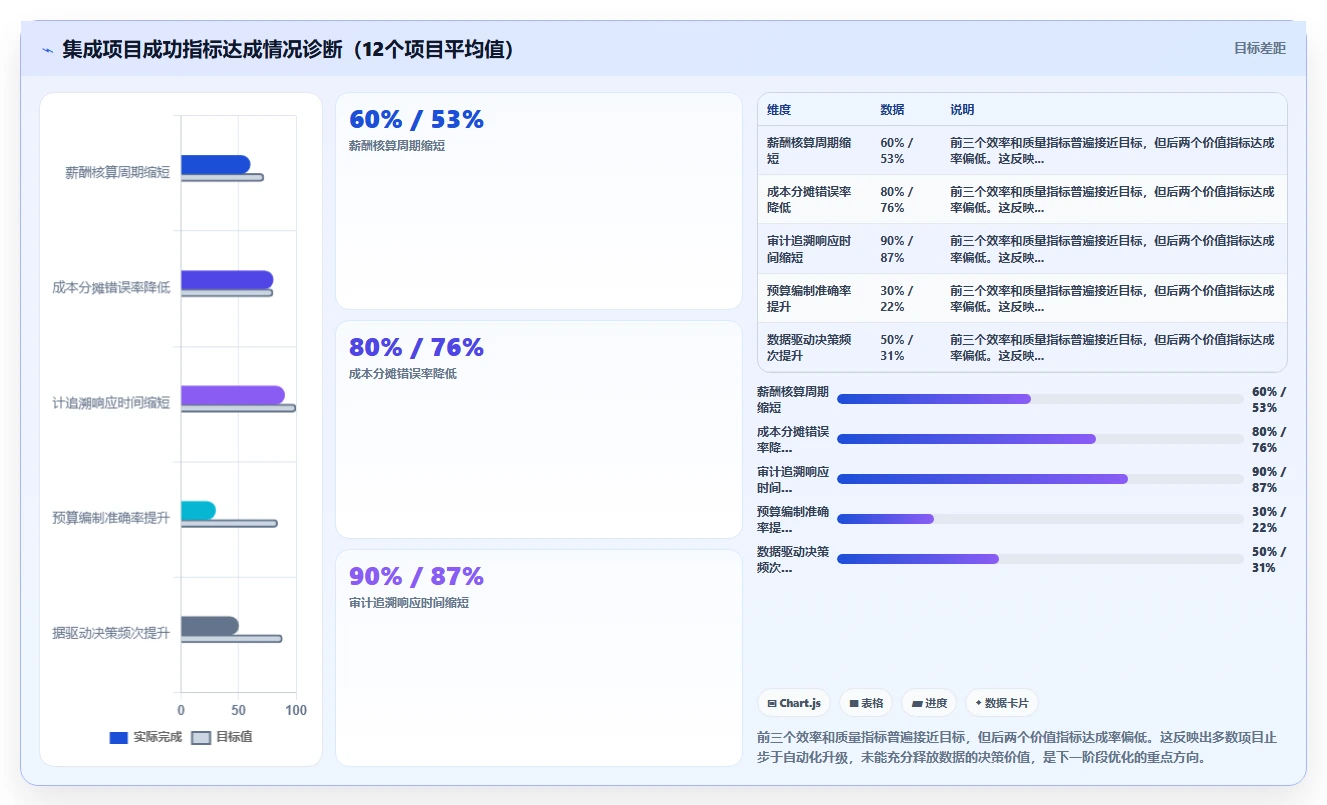The width and height of the screenshot is (1327, 805).
Task: Click the 90% / 87% card value
Action: click(x=416, y=577)
